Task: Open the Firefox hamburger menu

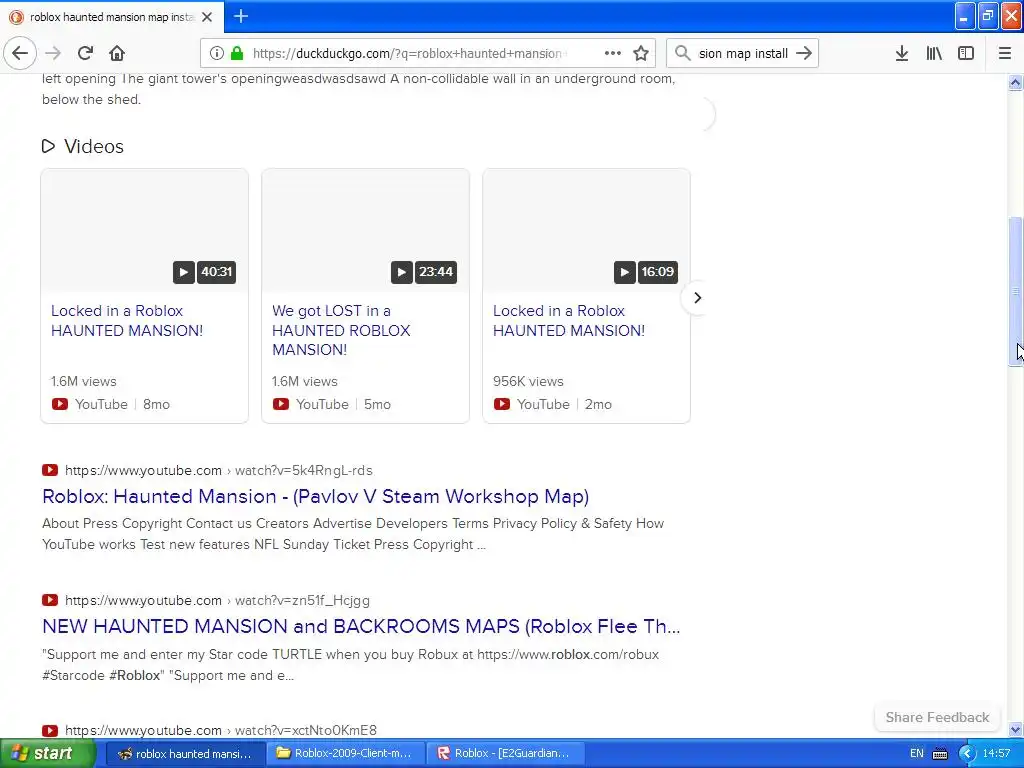Action: (1004, 53)
